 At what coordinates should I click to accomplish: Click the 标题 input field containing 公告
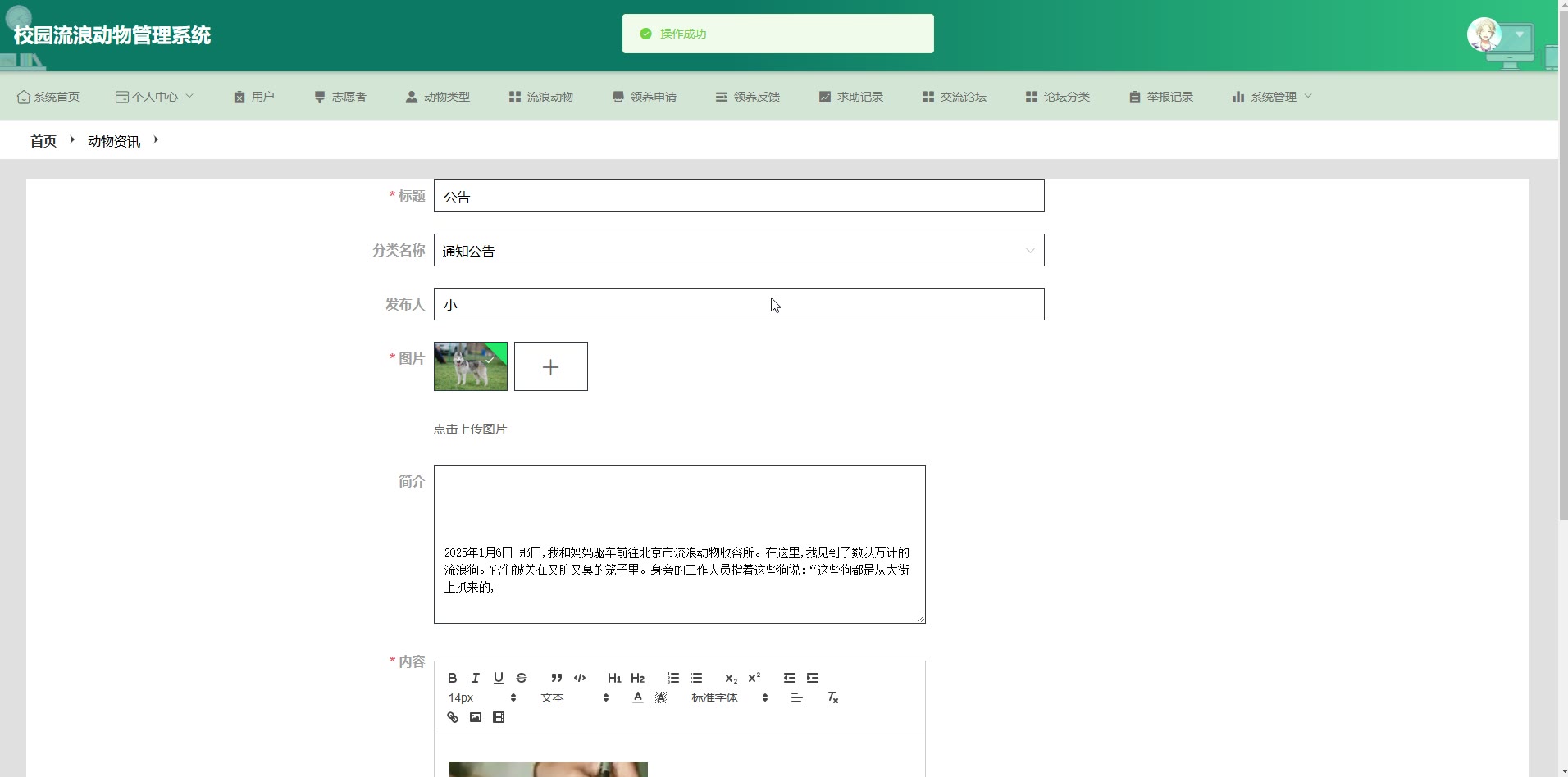[738, 197]
